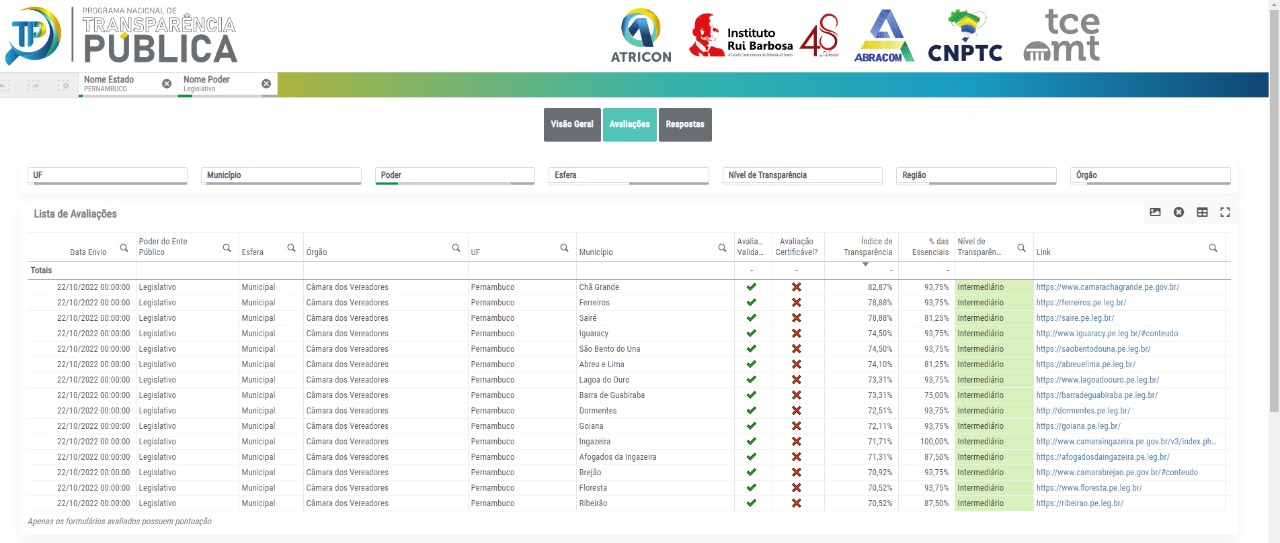
Task: Search in the Link column
Action: click(1213, 247)
